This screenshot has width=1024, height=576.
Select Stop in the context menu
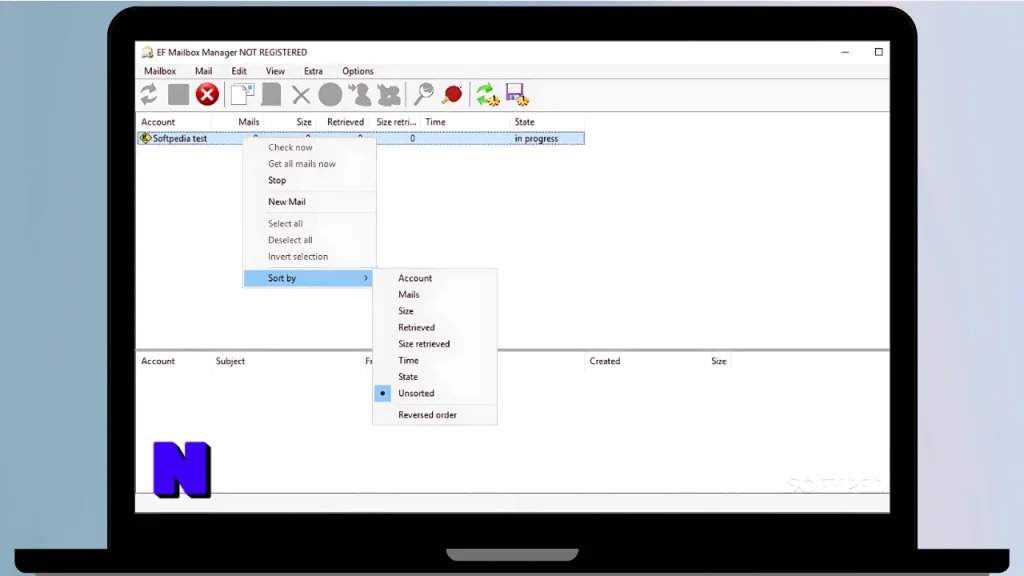pos(310,180)
